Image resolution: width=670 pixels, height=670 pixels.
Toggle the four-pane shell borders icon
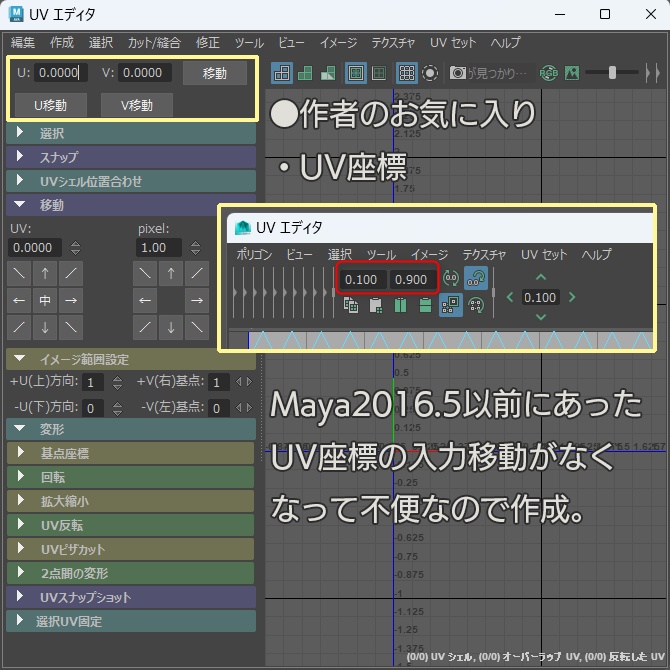point(379,73)
